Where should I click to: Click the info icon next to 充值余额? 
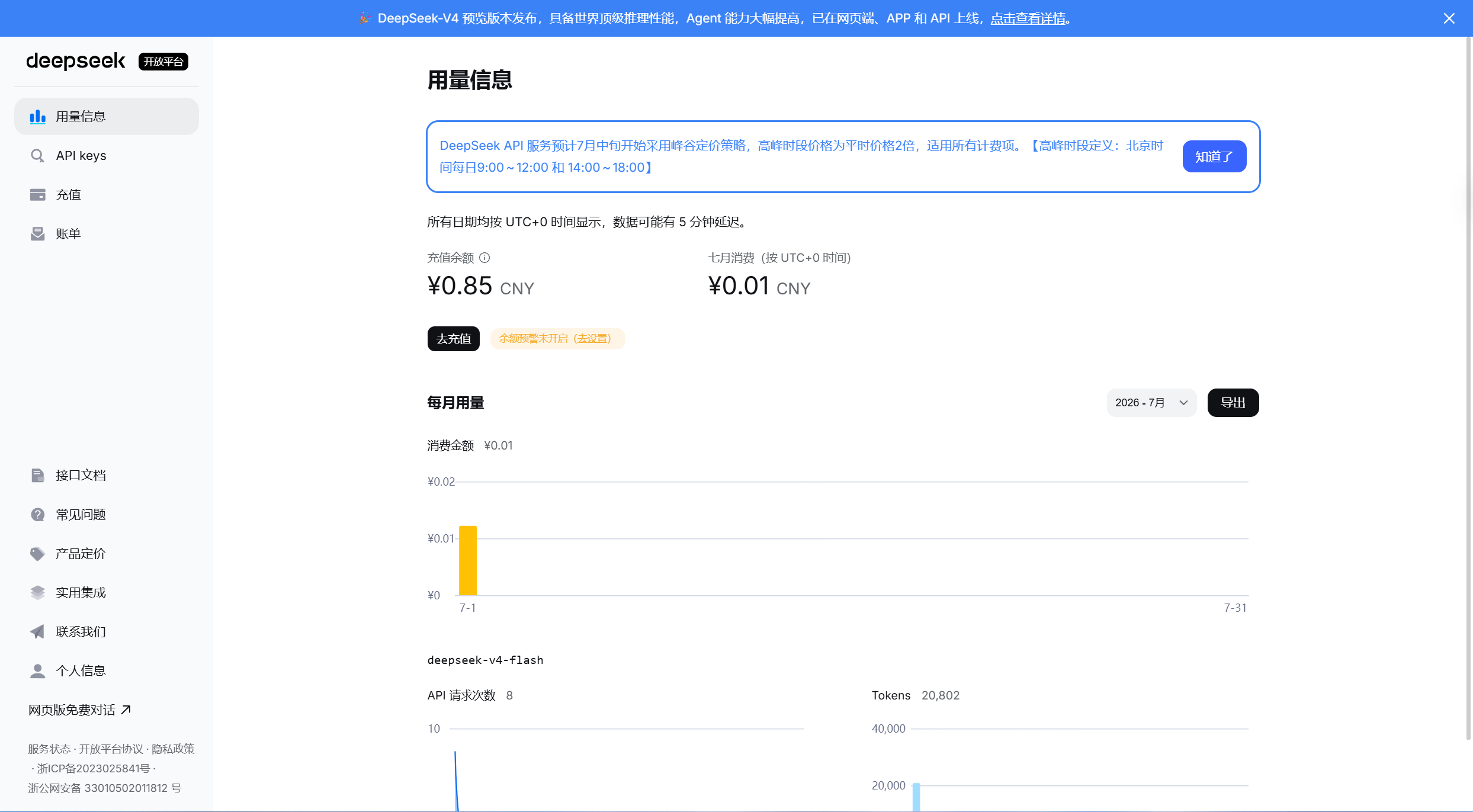tap(484, 258)
